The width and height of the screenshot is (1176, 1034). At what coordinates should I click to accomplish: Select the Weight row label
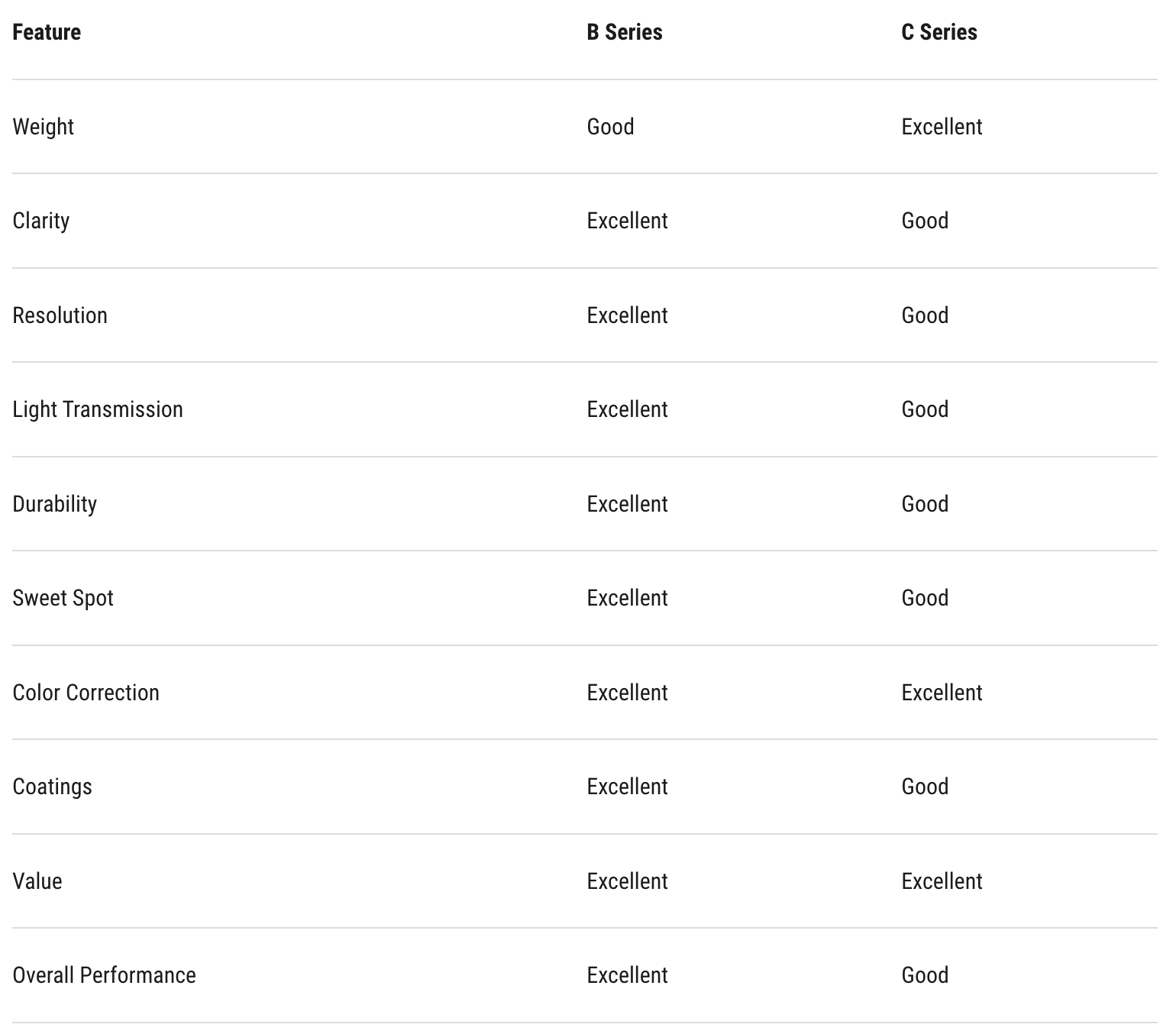[x=44, y=127]
